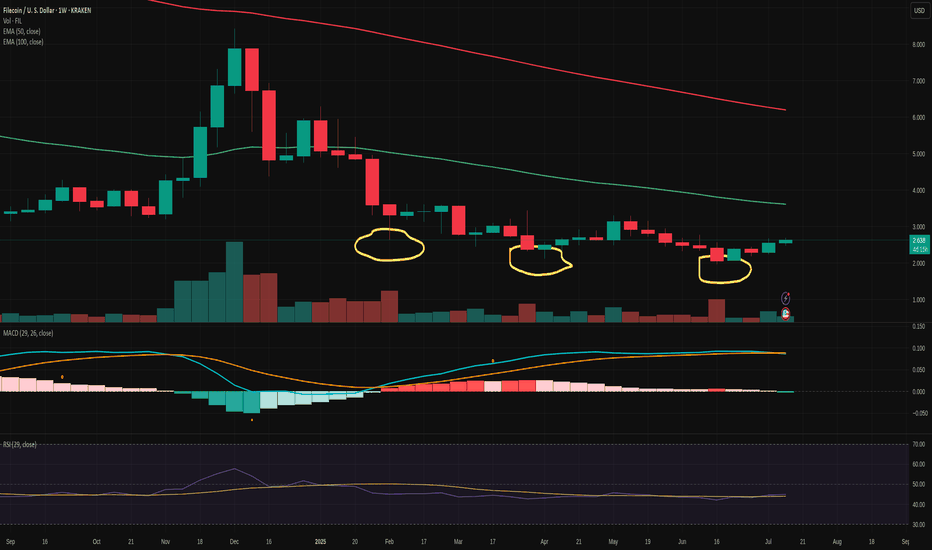Click the Apr label on time axis
Image resolution: width=932 pixels, height=550 pixels.
[544, 542]
